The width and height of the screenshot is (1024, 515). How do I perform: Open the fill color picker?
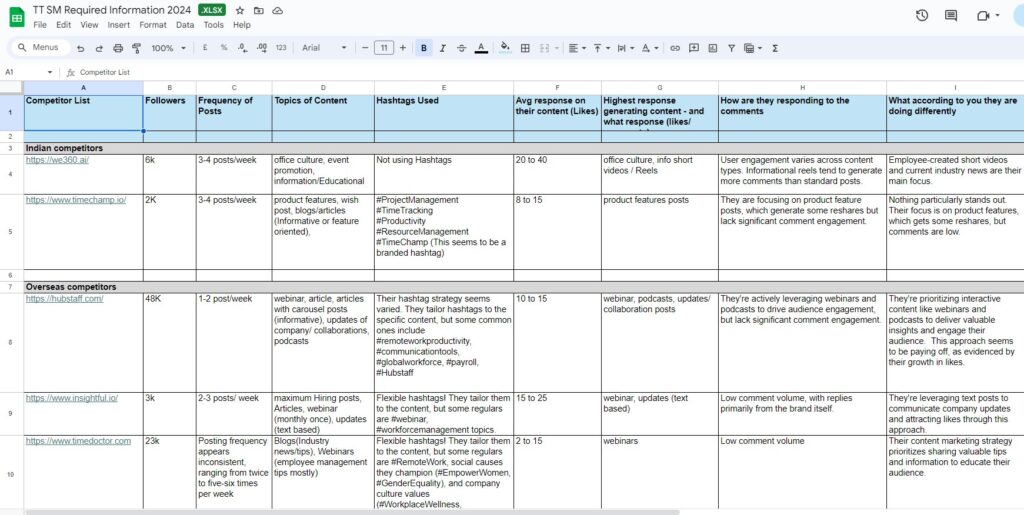point(504,48)
